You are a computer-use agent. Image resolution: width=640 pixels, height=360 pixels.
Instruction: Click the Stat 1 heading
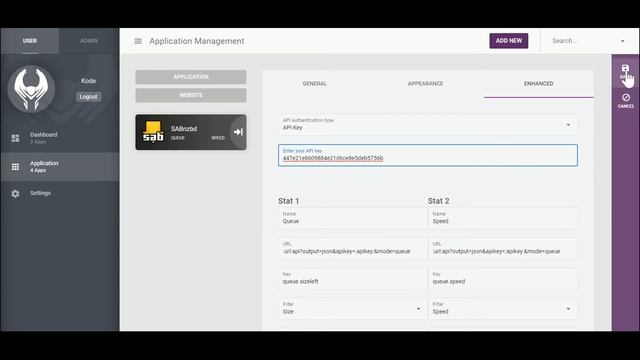(289, 201)
